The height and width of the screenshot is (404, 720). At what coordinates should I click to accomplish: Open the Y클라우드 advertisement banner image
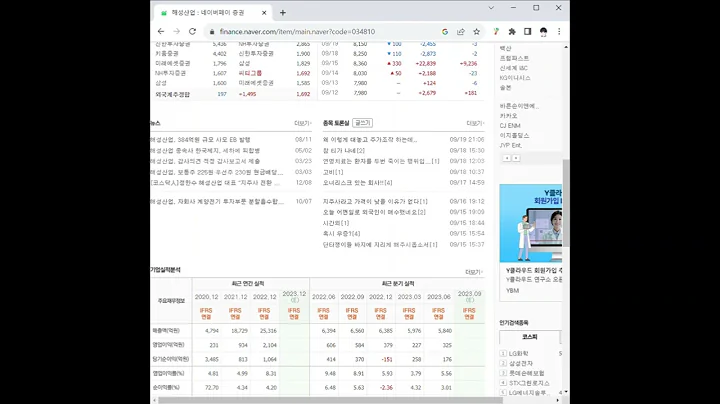[530, 223]
